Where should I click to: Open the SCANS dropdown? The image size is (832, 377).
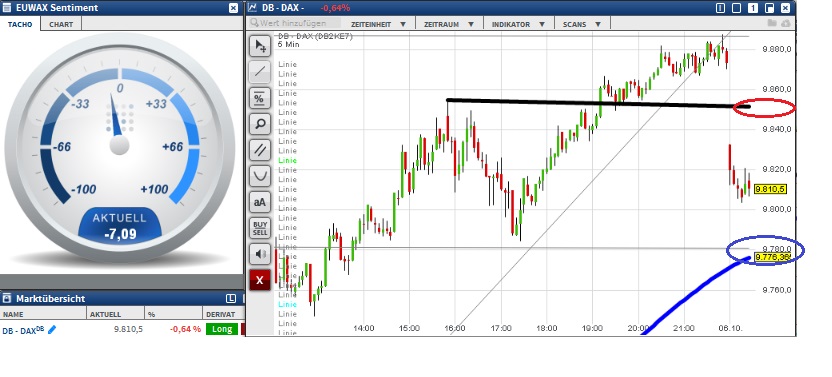click(x=582, y=24)
